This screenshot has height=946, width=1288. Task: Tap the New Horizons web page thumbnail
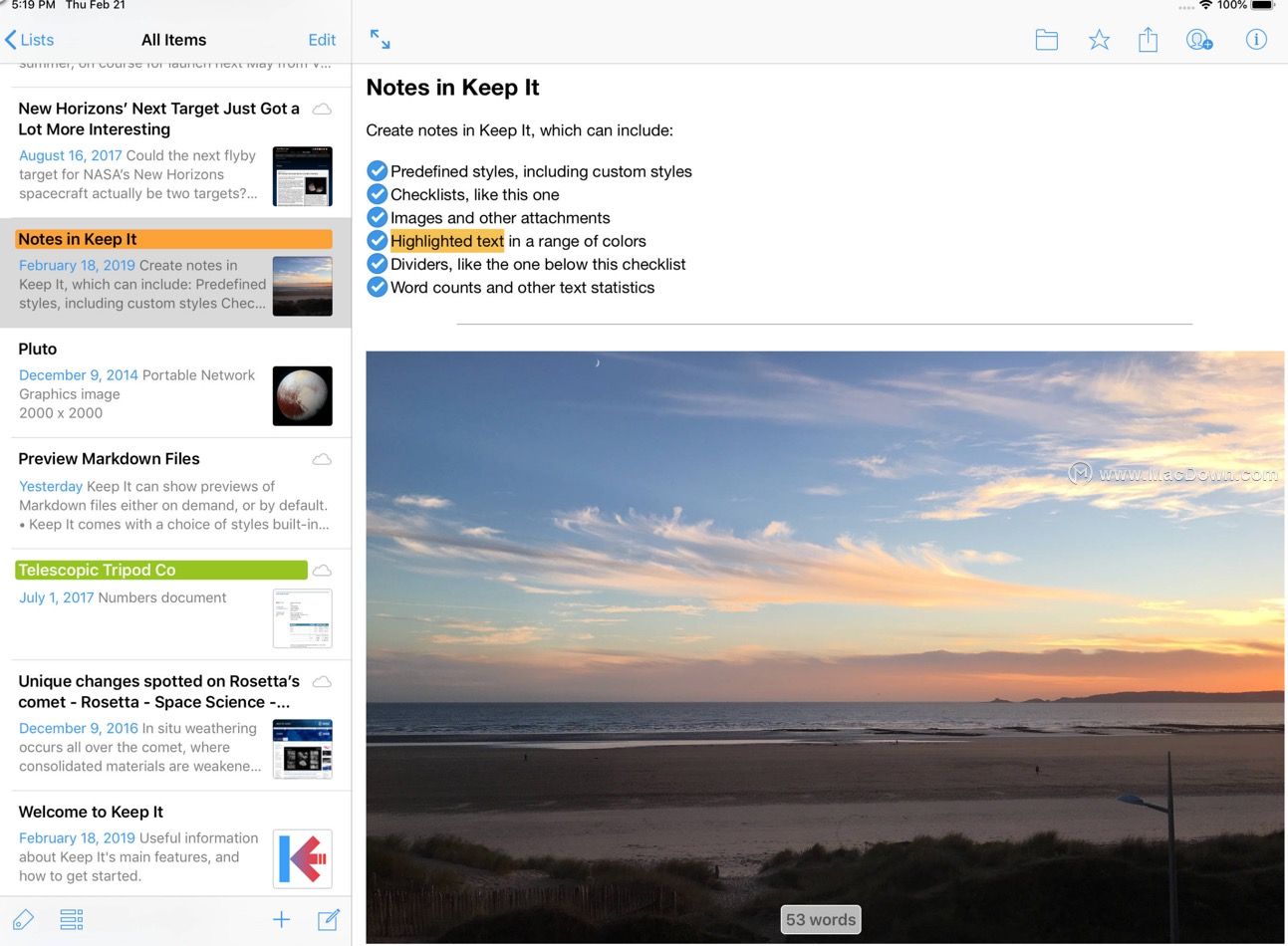tap(302, 176)
